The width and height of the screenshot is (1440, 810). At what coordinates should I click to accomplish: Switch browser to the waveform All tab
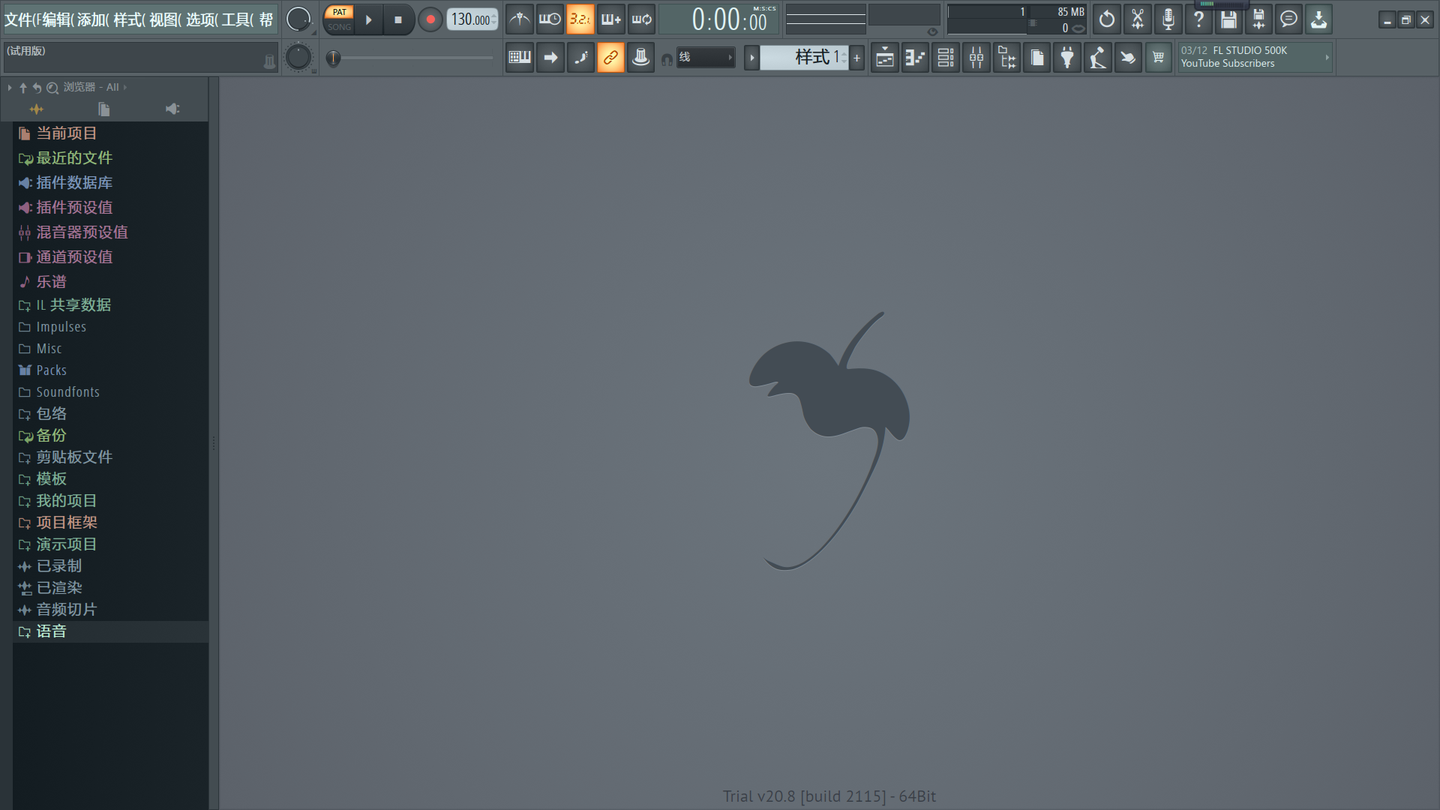[x=37, y=109]
